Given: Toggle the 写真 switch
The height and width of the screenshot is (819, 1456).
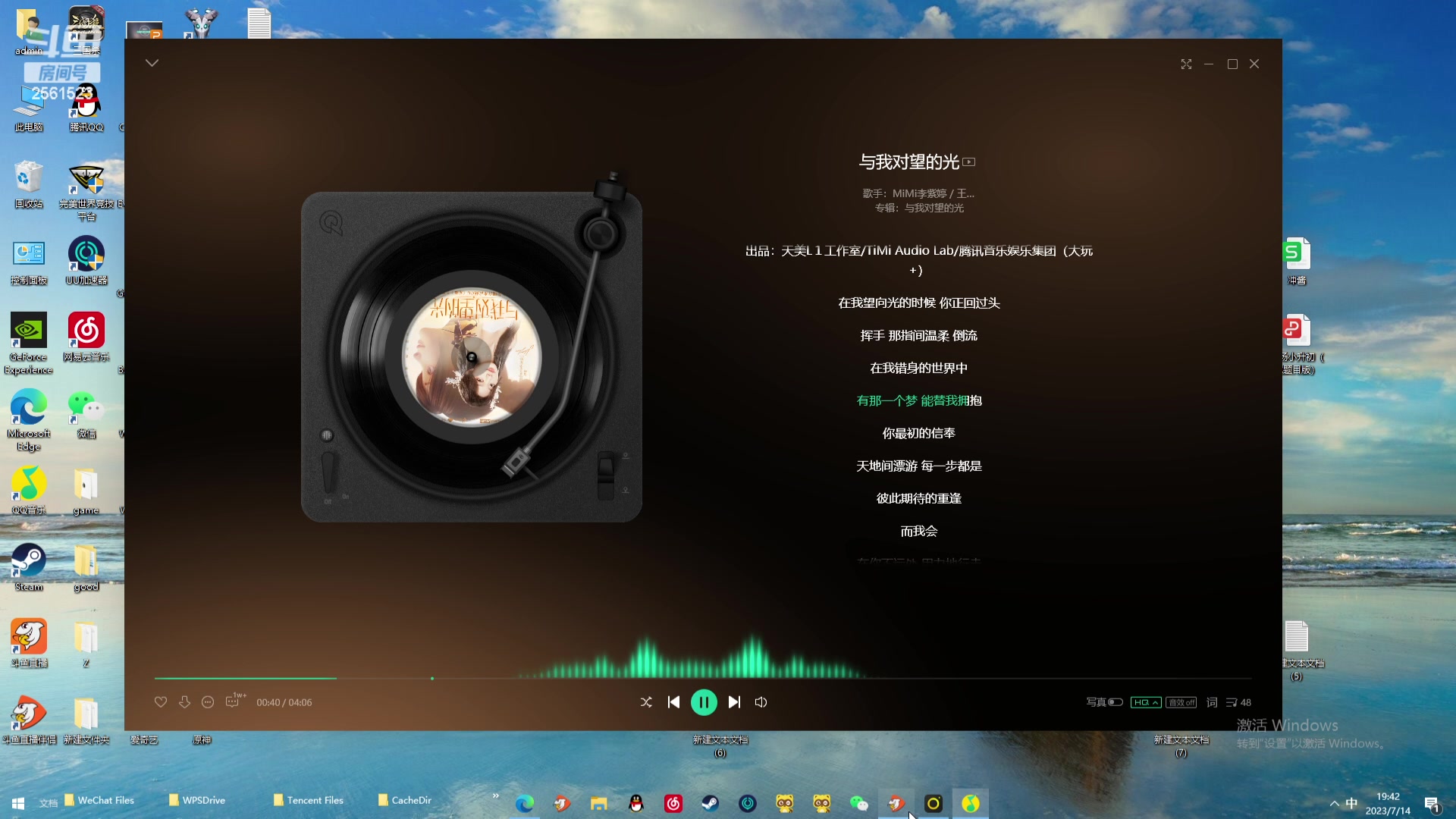Looking at the screenshot, I should coord(1115,702).
